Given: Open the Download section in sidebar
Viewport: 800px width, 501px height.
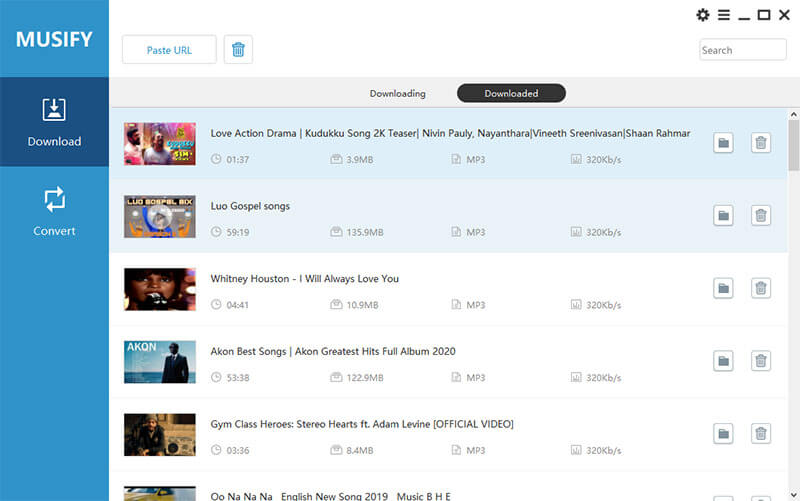Looking at the screenshot, I should 54,122.
